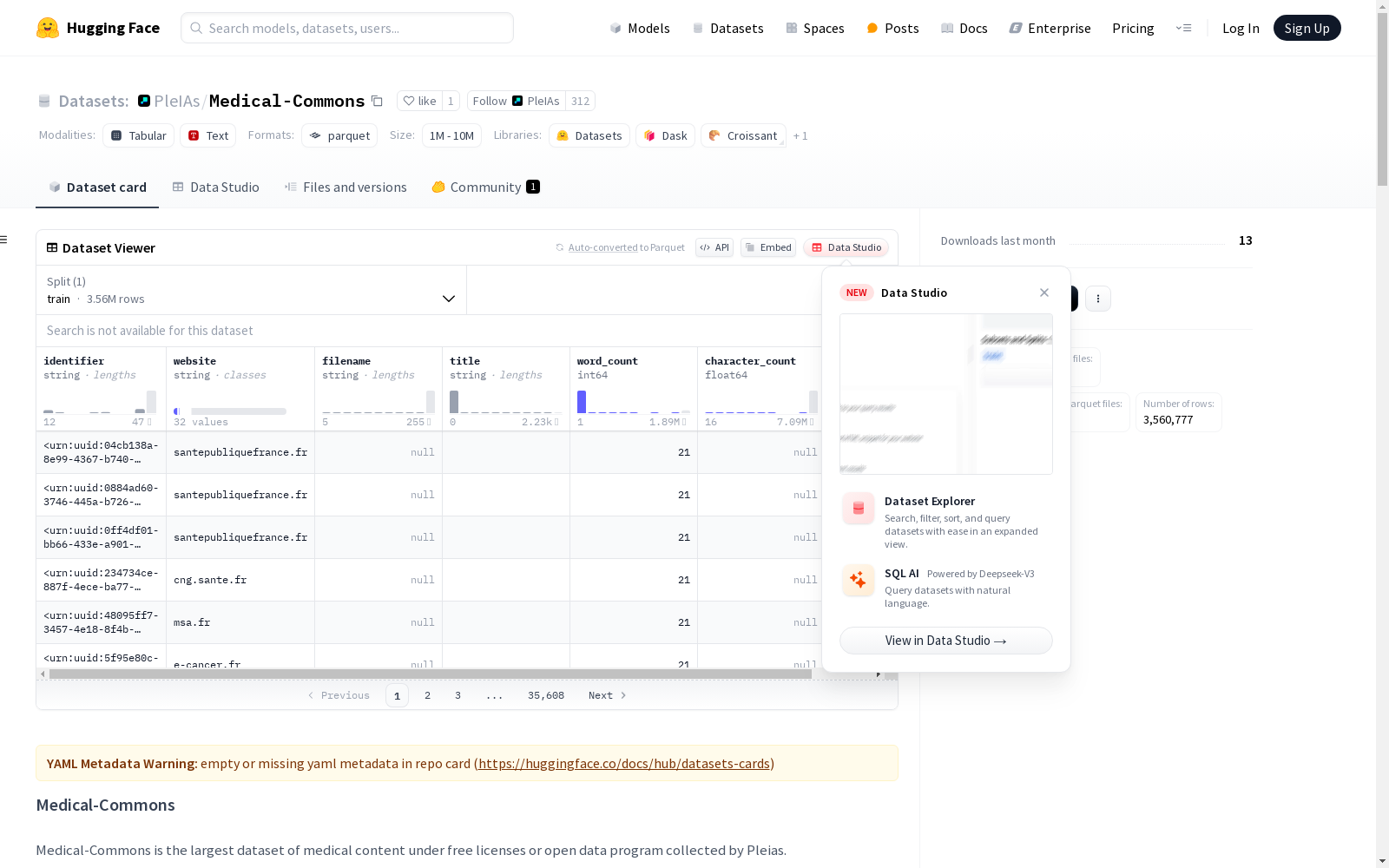Switch to the Dataset card tab
The height and width of the screenshot is (868, 1389).
tap(97, 187)
